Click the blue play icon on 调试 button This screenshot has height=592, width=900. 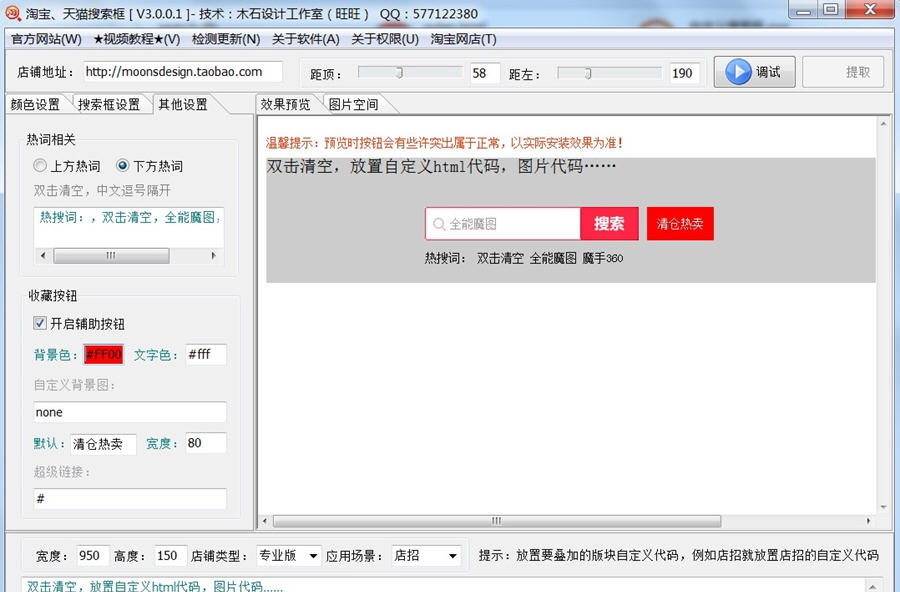(x=739, y=72)
